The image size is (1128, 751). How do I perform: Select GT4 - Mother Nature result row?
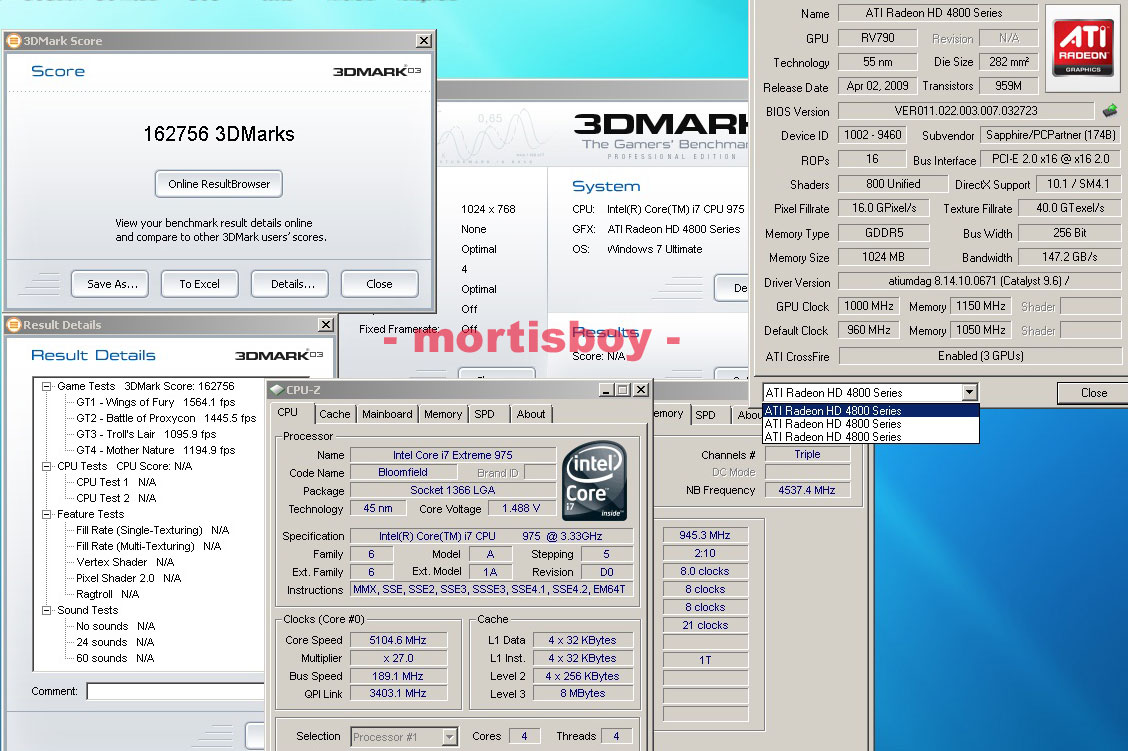[155, 450]
